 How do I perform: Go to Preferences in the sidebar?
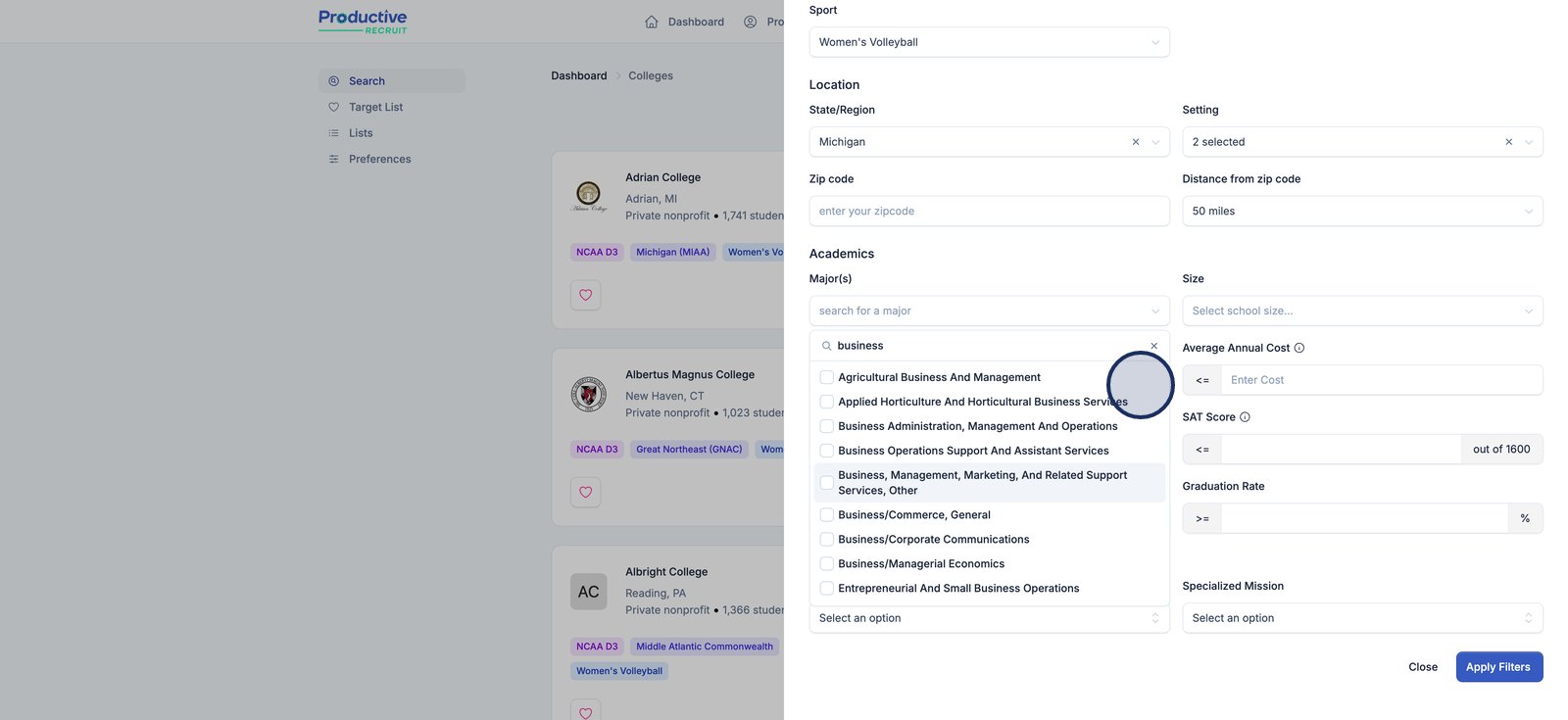379,159
